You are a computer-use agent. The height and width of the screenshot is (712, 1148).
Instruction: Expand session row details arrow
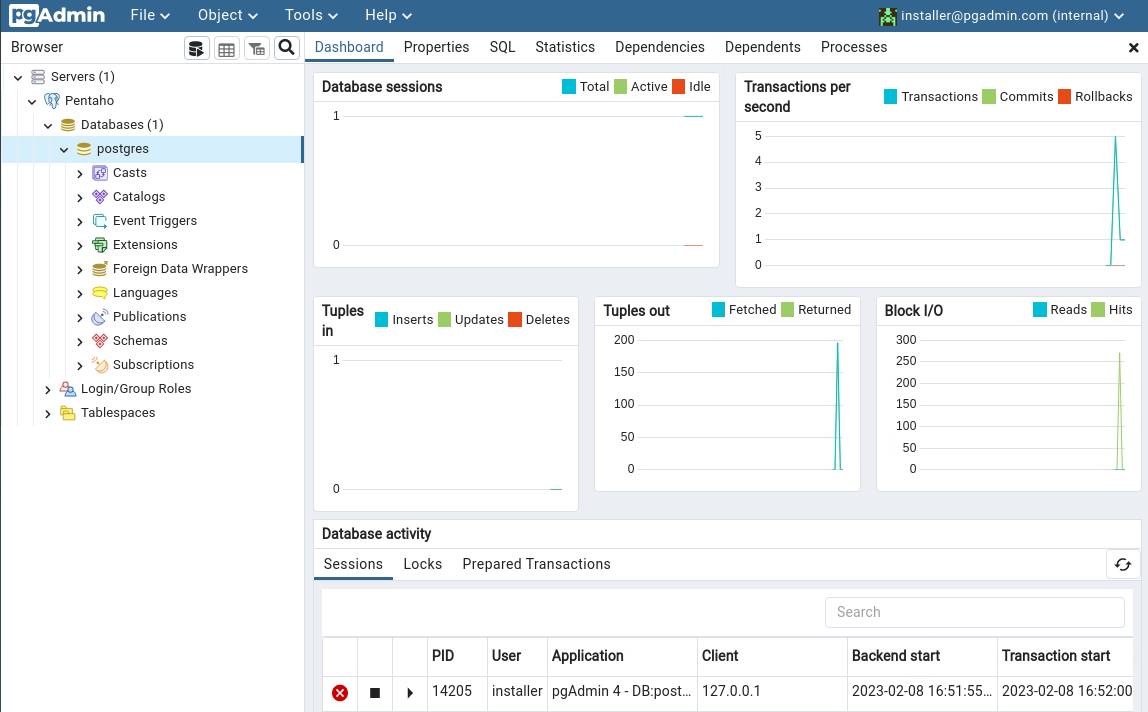[410, 692]
